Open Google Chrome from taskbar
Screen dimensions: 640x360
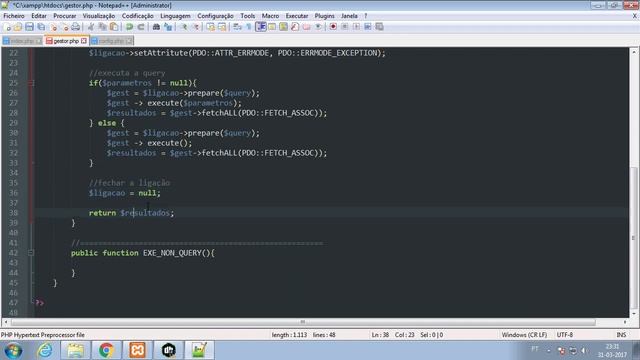point(106,351)
